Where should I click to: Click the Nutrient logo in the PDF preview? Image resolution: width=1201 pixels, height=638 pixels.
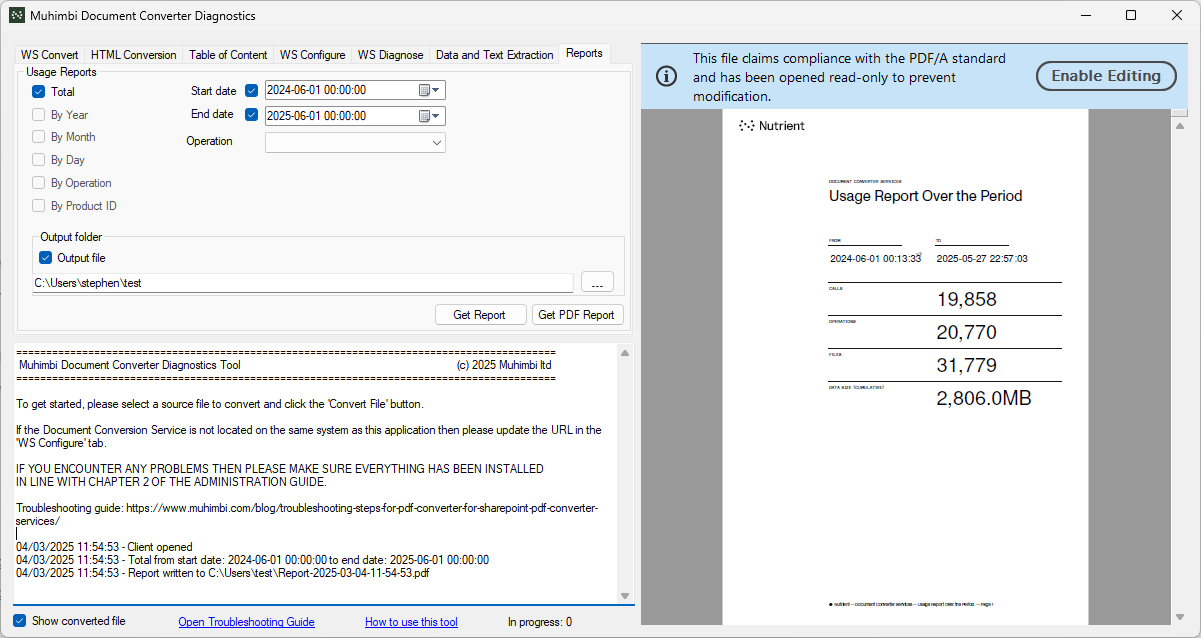coord(771,126)
